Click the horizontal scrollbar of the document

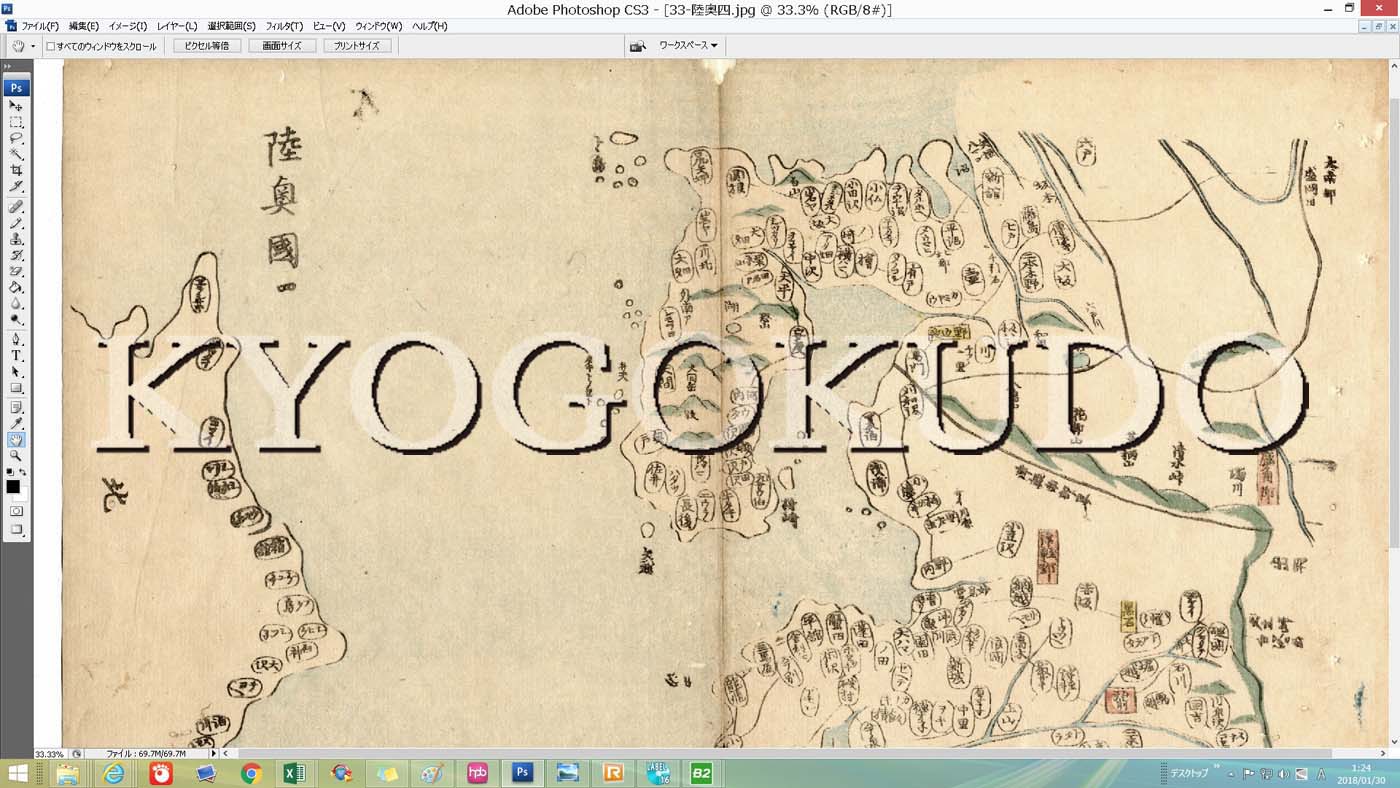click(784, 753)
